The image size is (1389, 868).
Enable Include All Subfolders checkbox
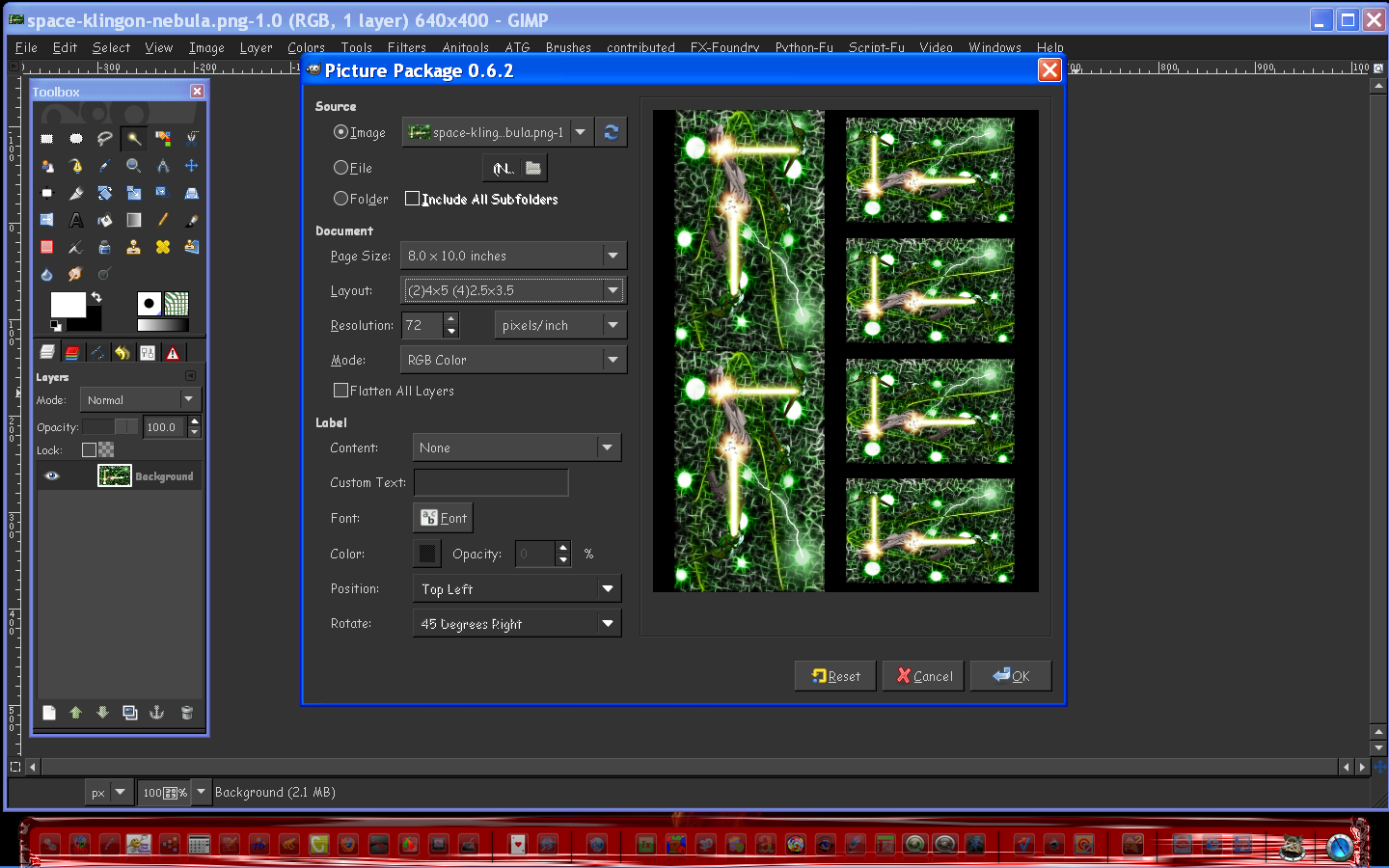click(x=413, y=199)
